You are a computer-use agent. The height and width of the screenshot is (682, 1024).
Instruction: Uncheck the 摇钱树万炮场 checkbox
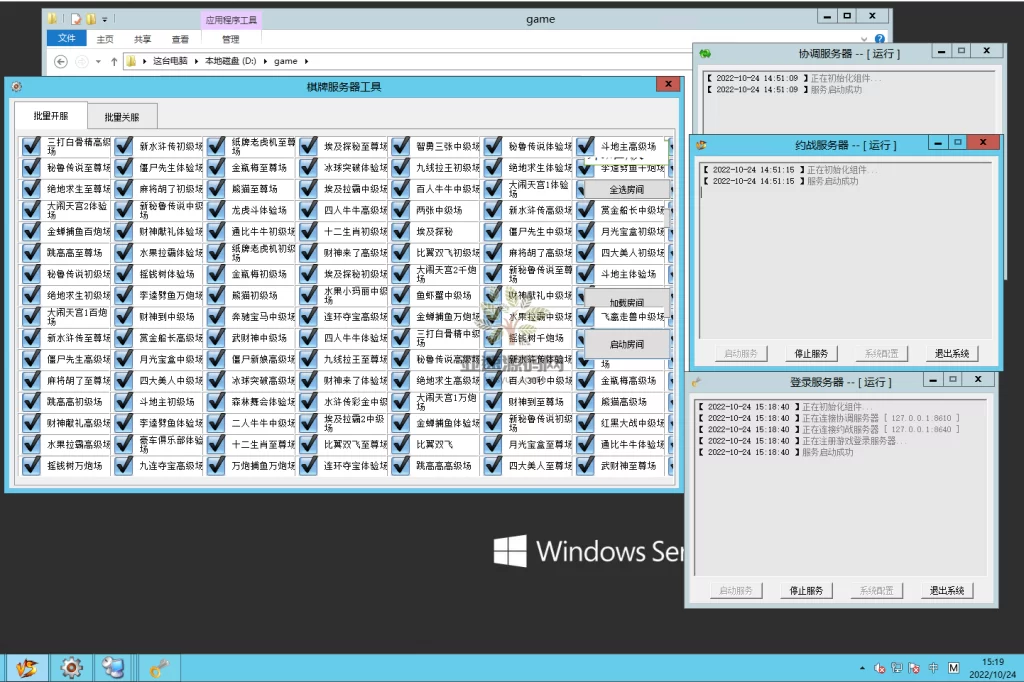[31, 466]
